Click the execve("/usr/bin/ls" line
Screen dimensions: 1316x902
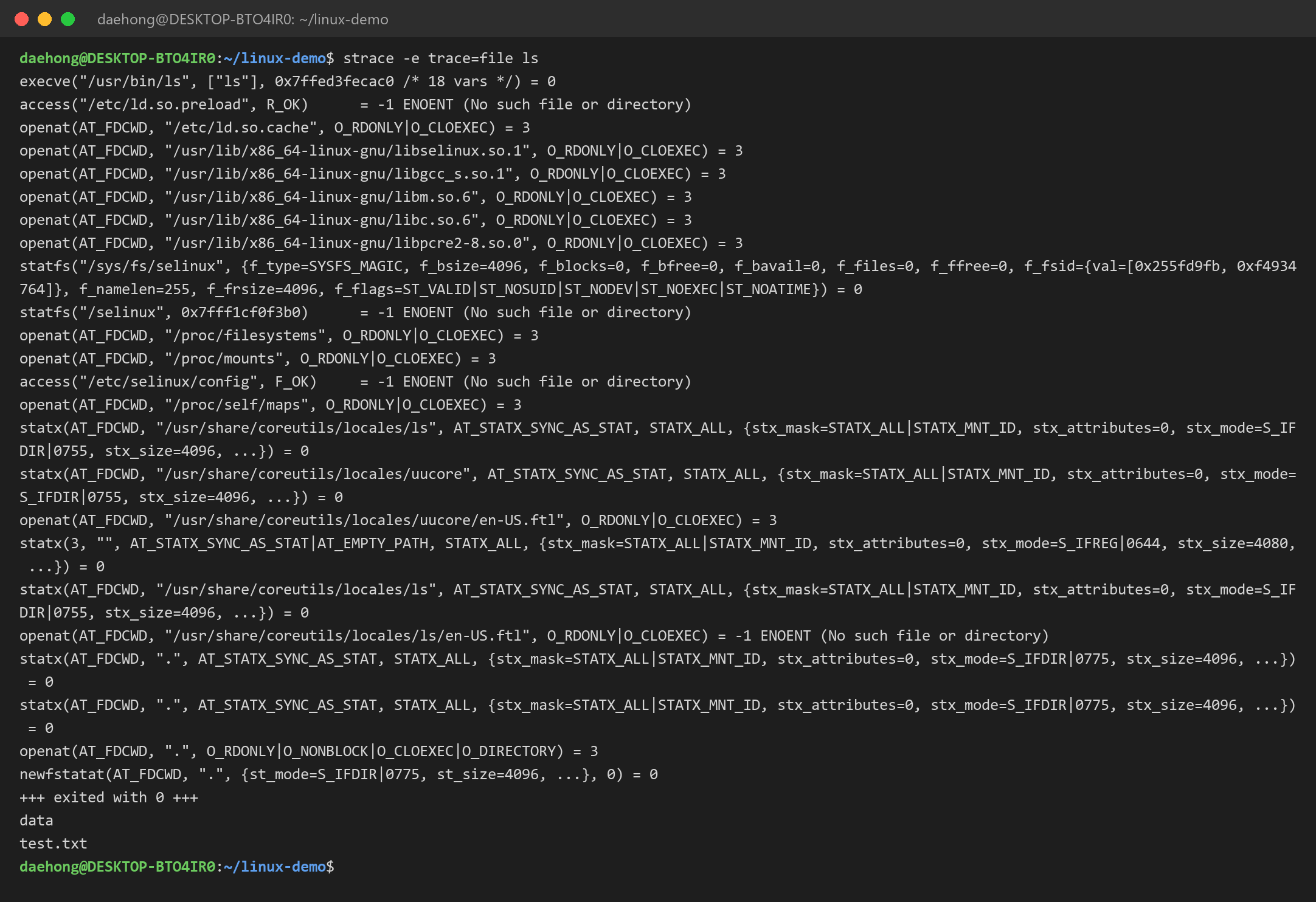288,81
